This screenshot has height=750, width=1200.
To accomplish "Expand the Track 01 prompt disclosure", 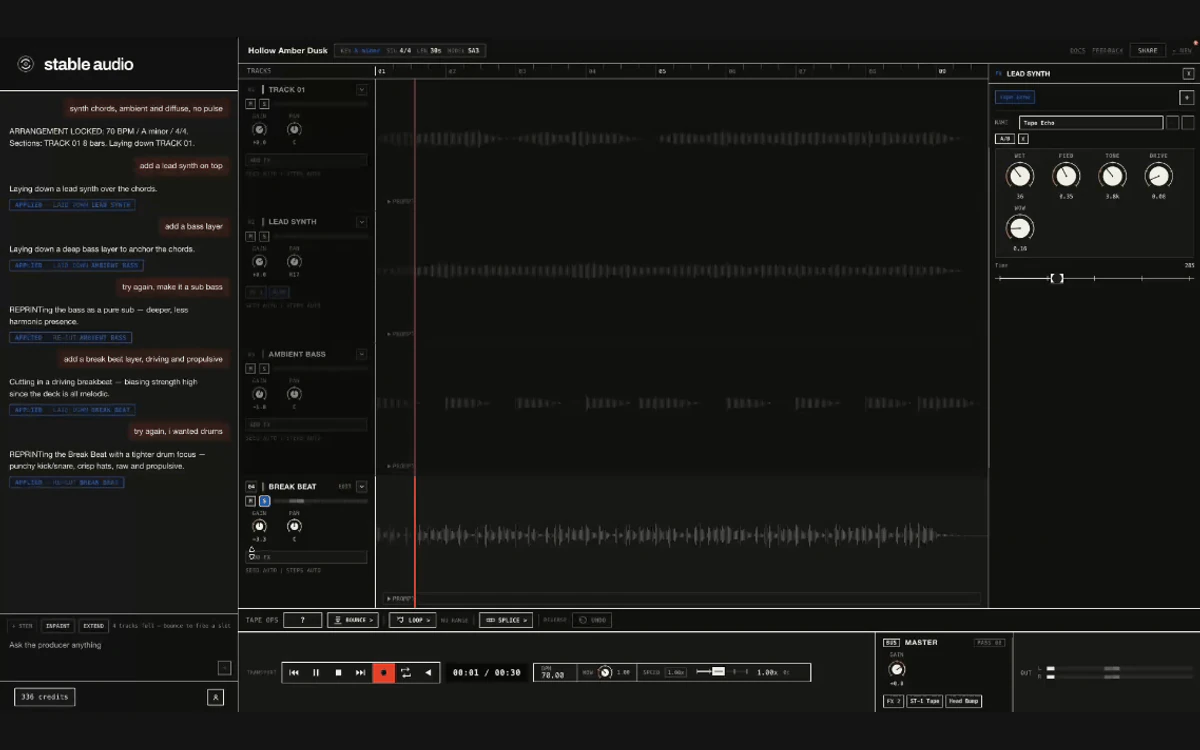I will pos(400,201).
